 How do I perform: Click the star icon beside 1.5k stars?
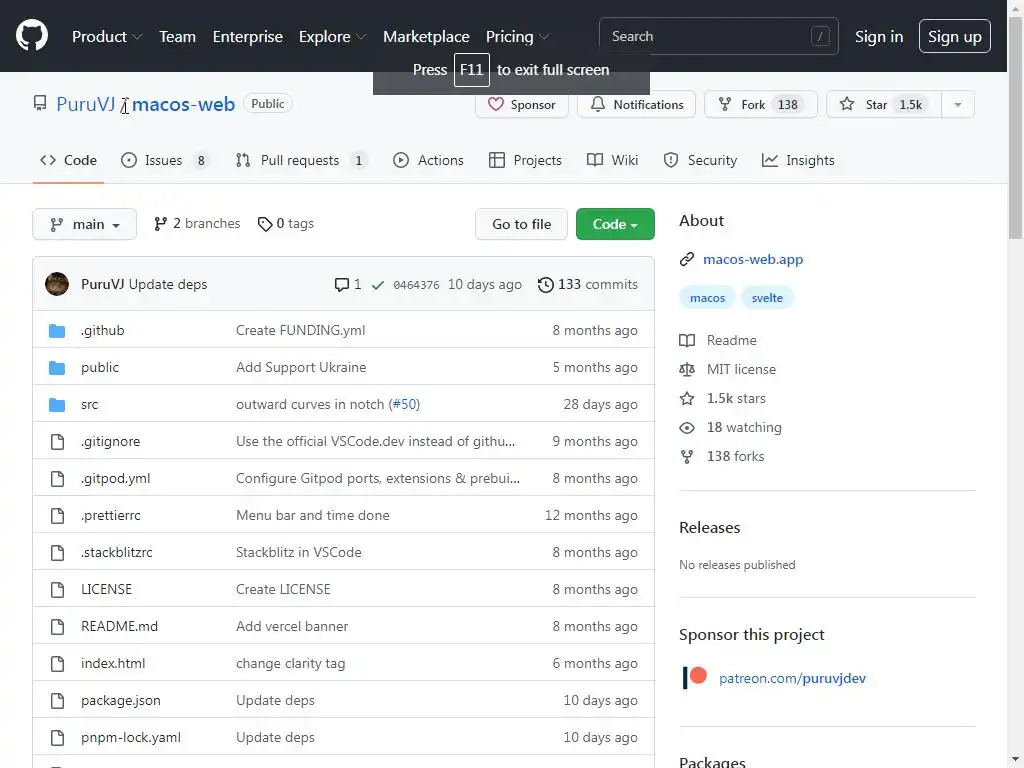(x=686, y=398)
